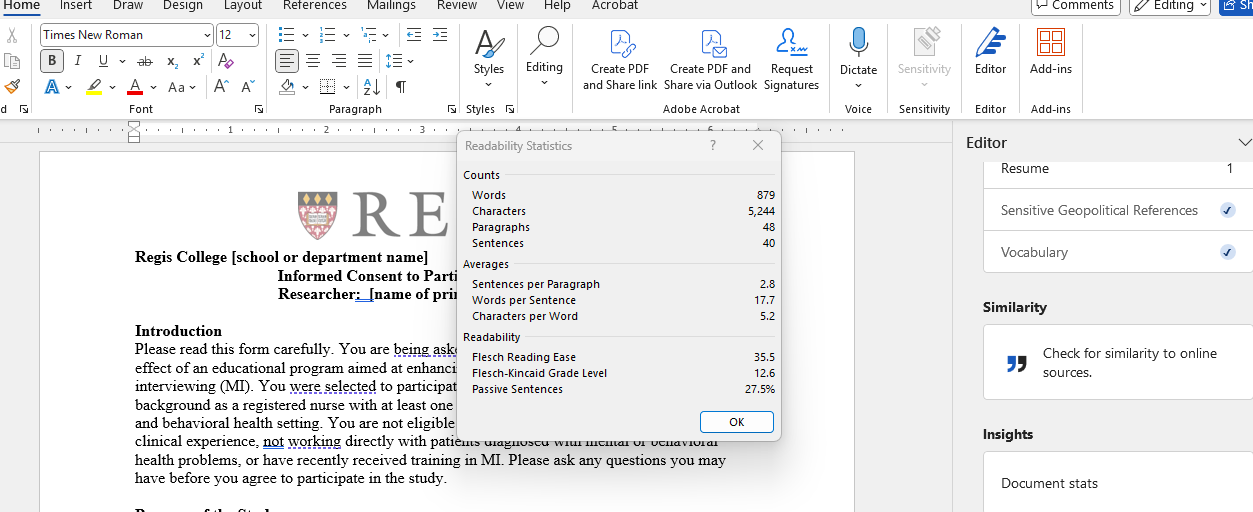This screenshot has width=1253, height=512.
Task: Click OK in Readability Statistics dialog
Action: coord(736,422)
